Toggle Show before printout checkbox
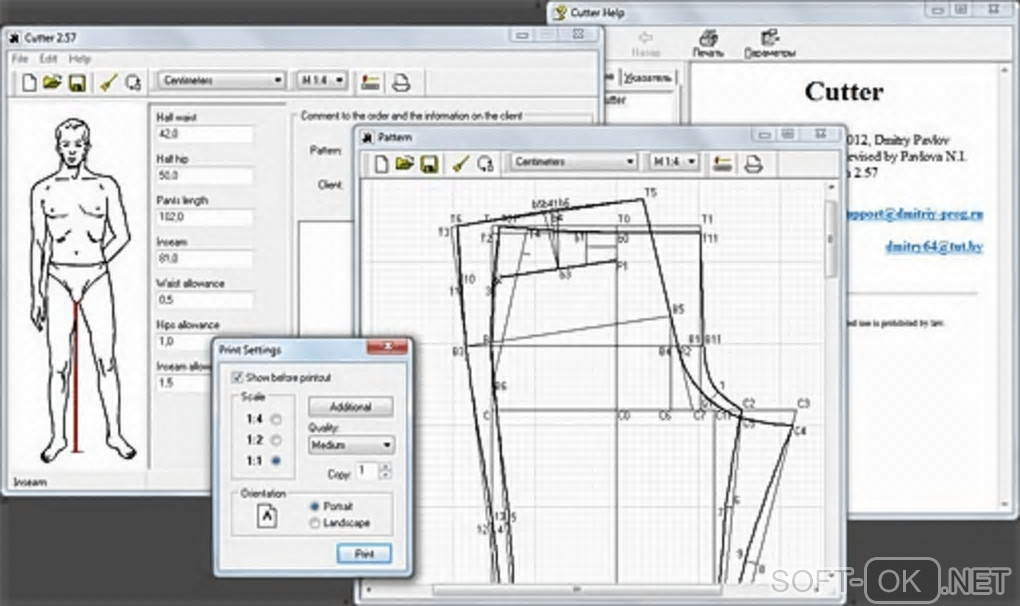This screenshot has width=1020, height=606. [237, 377]
